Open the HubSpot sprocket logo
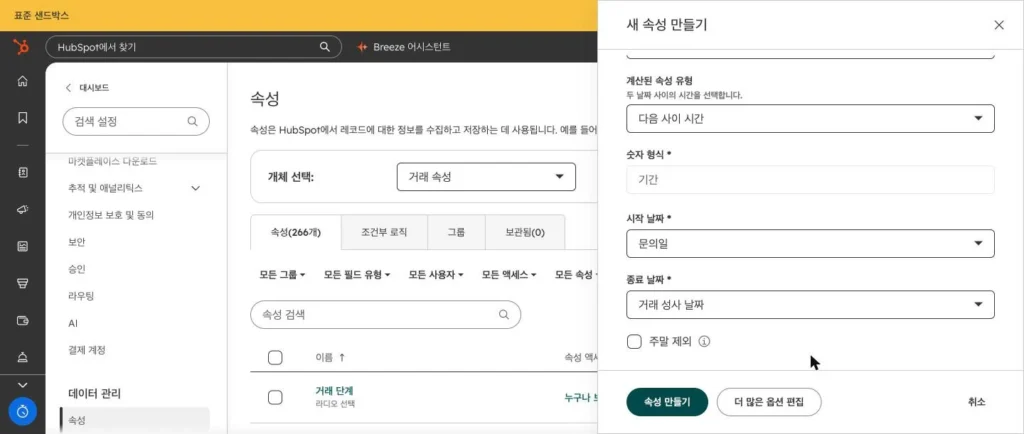 (22, 47)
